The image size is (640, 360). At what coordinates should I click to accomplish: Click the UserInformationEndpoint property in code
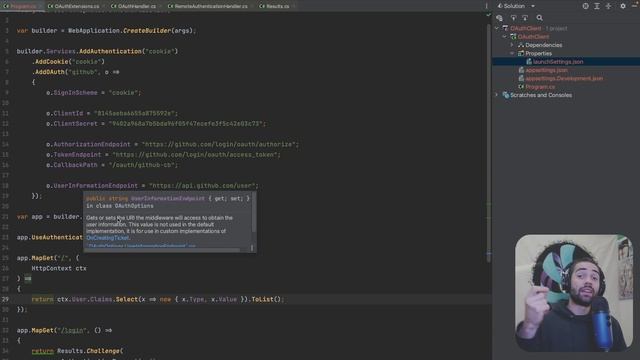click(96, 186)
